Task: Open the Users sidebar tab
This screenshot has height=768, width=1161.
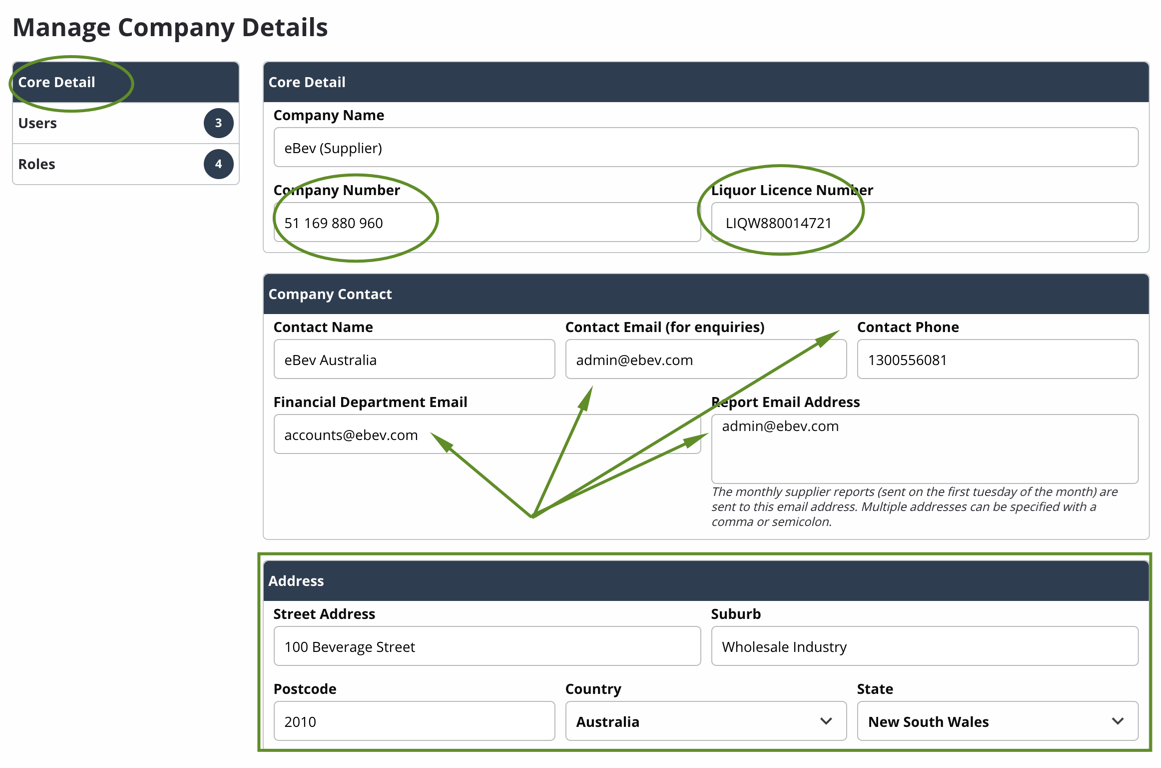Action: click(x=126, y=123)
